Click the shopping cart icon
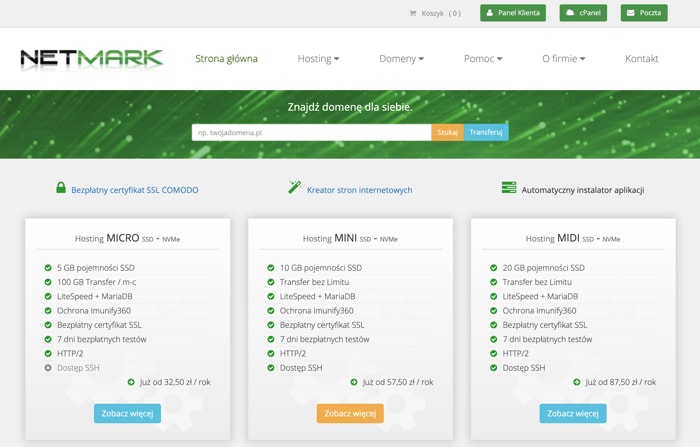 [413, 13]
